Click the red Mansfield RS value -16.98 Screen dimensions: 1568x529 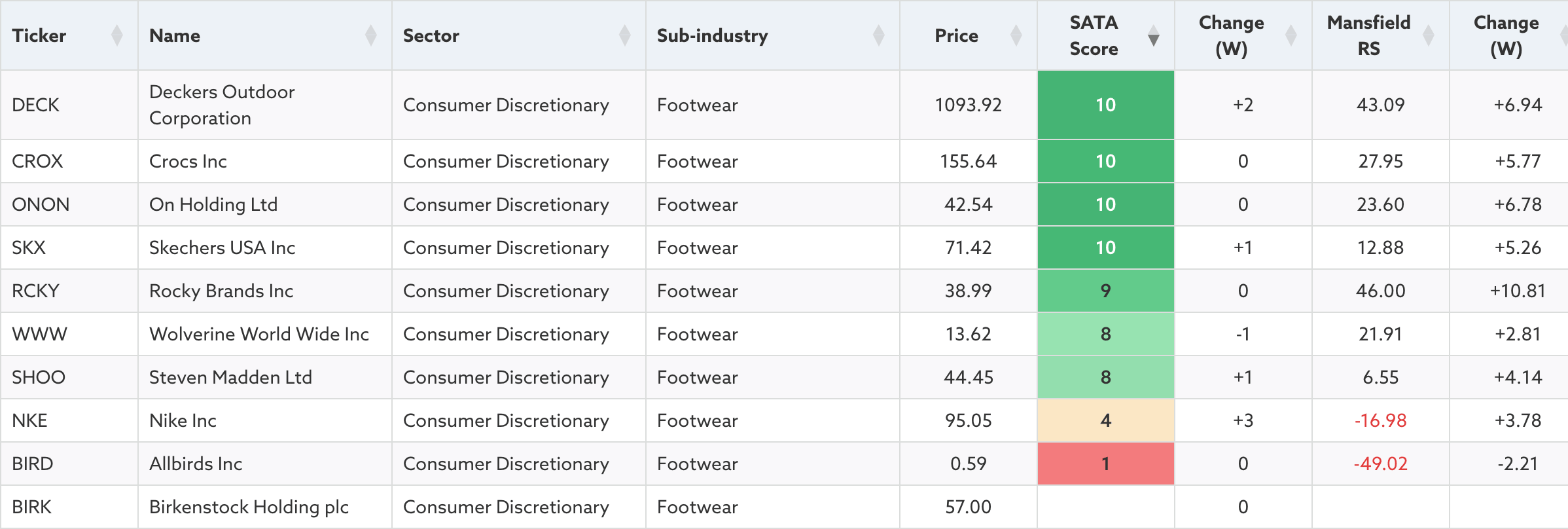[1381, 420]
